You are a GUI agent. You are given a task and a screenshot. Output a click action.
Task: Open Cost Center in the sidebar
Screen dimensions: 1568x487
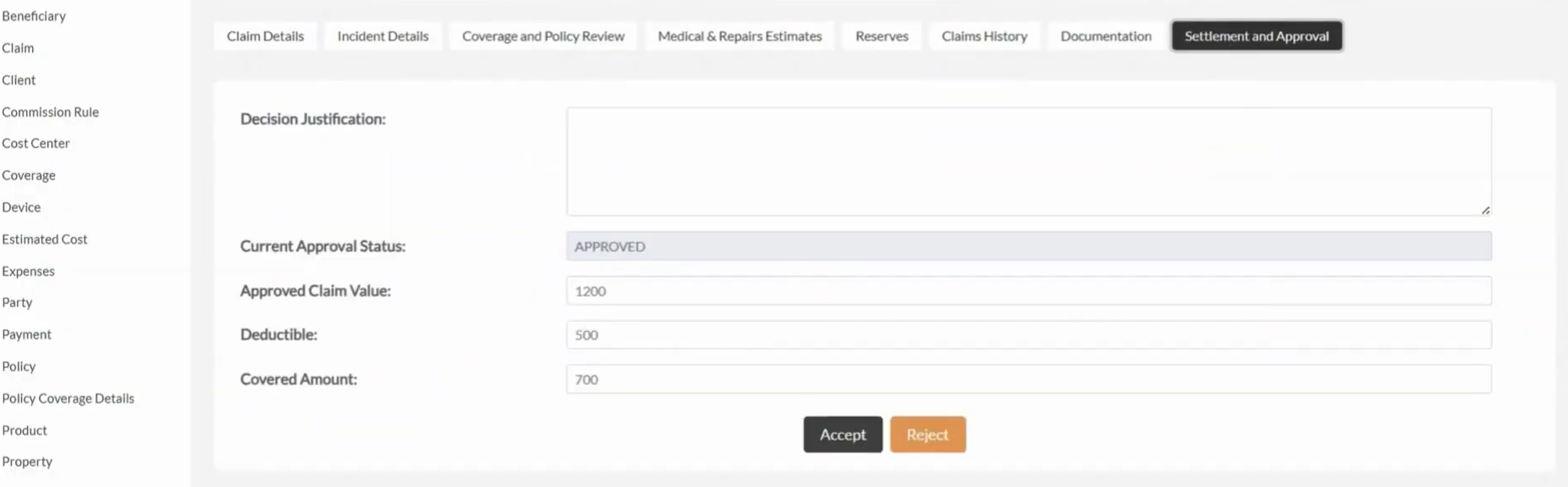[x=35, y=143]
